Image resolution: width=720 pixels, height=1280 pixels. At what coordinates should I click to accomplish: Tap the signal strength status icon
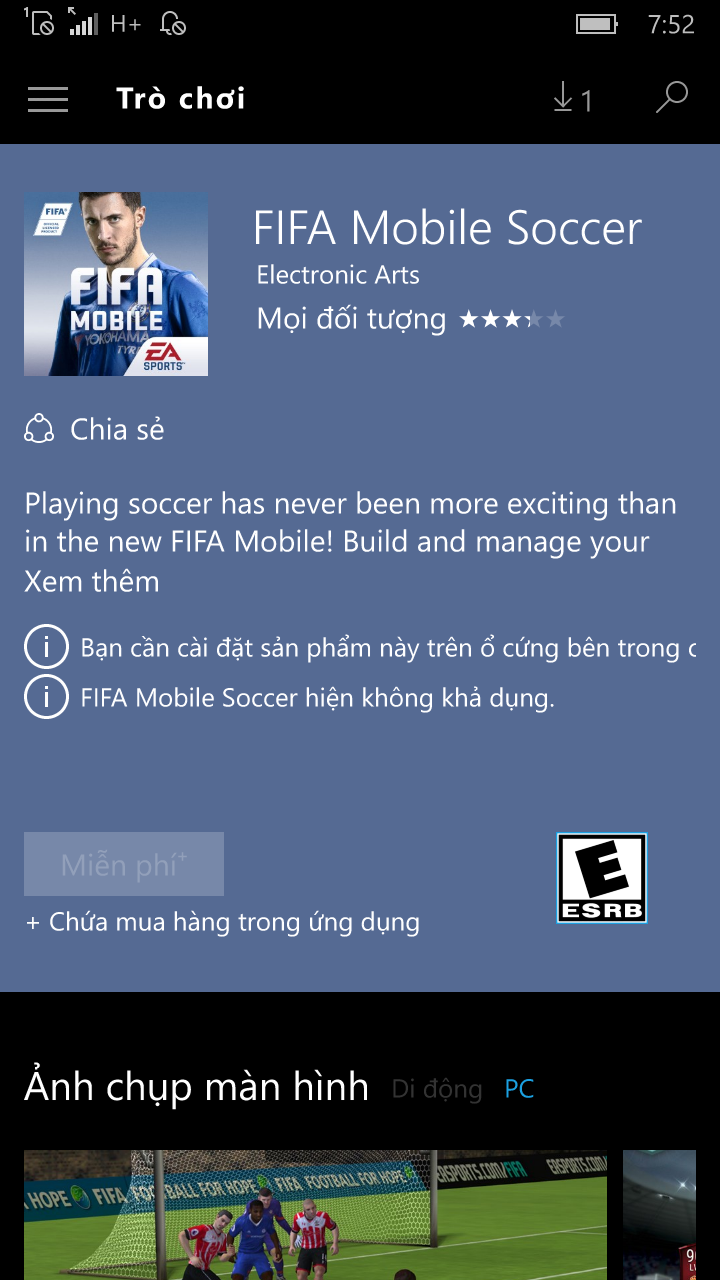tap(82, 21)
